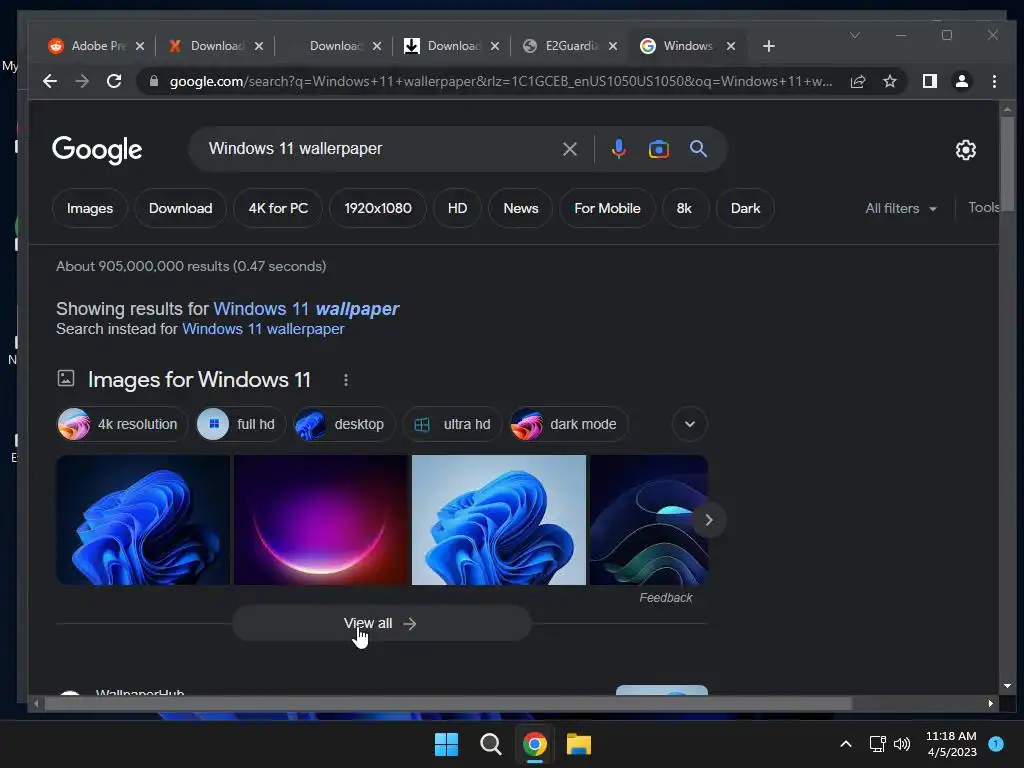1024x768 pixels.
Task: Select the HD filter chip
Action: point(457,208)
